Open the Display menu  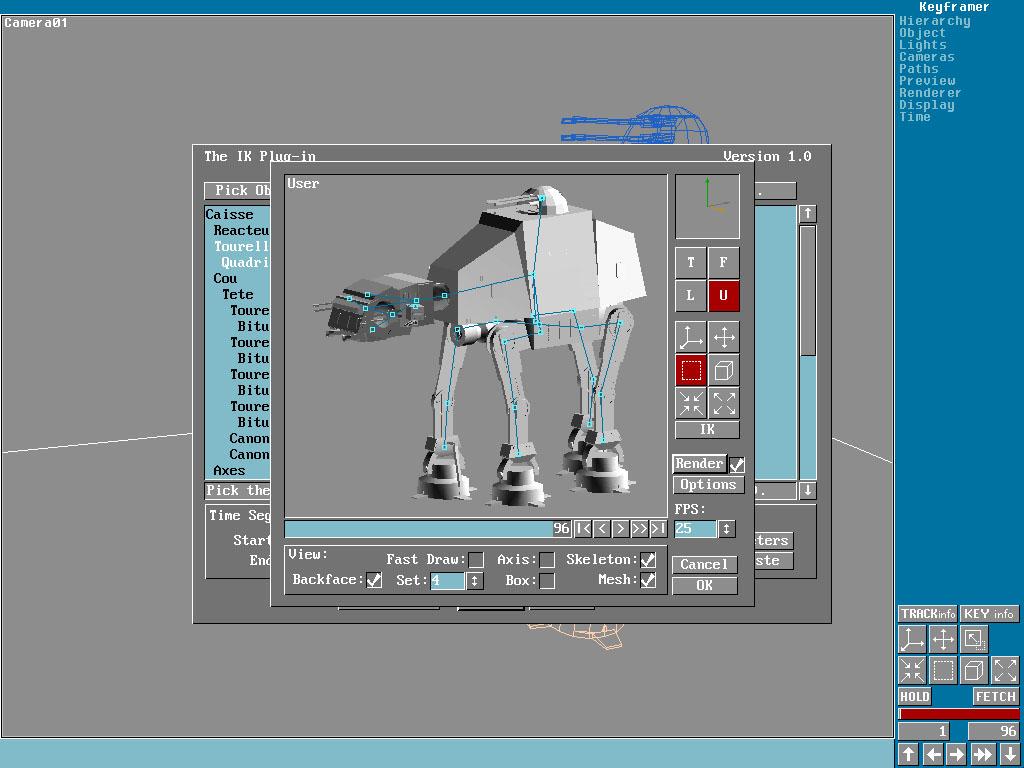click(x=927, y=104)
